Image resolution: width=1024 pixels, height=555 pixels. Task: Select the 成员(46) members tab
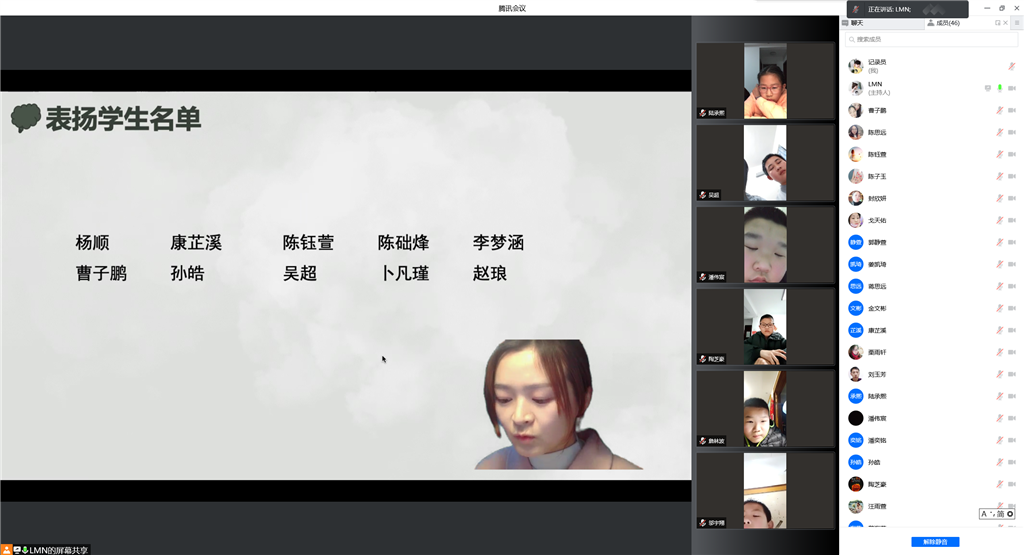click(943, 22)
